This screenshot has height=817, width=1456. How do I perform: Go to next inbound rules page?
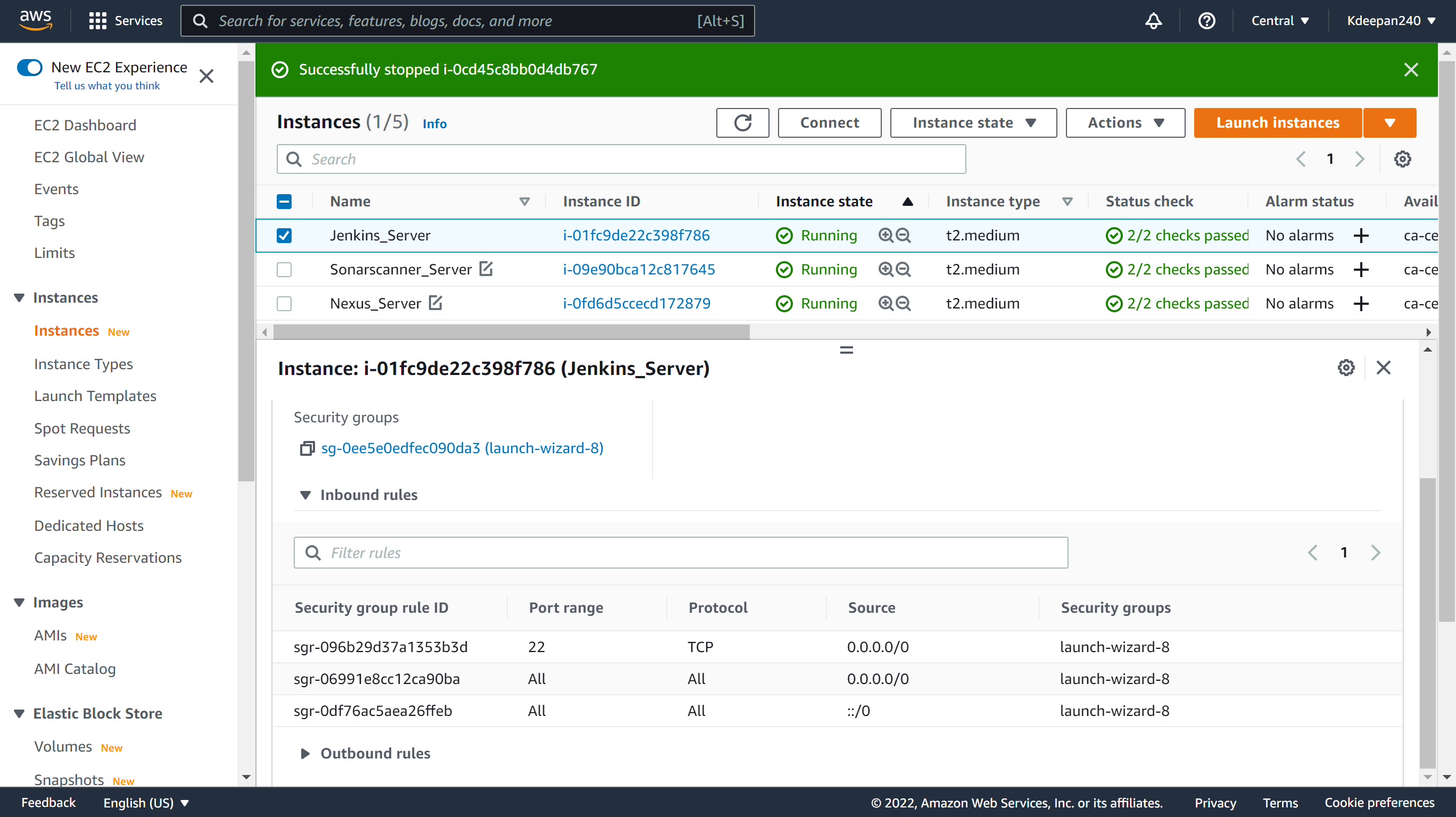point(1376,552)
